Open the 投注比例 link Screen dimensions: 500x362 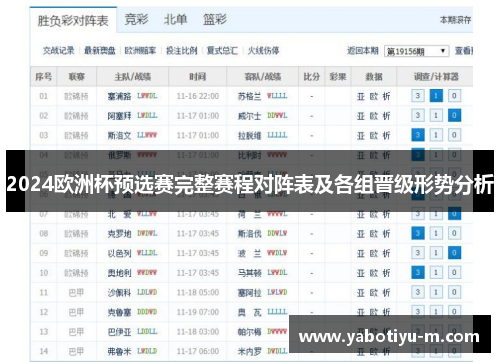[x=182, y=51]
